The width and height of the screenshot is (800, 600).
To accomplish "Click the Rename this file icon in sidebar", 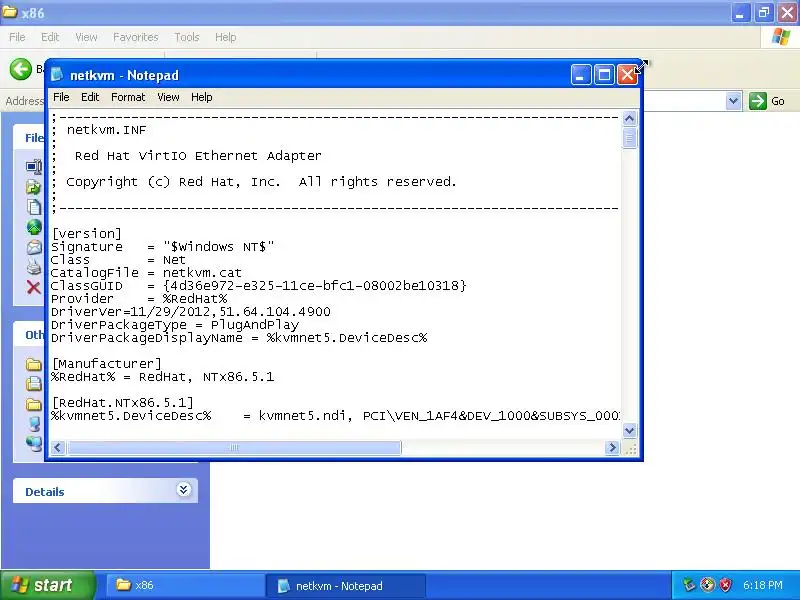I will pyautogui.click(x=34, y=167).
